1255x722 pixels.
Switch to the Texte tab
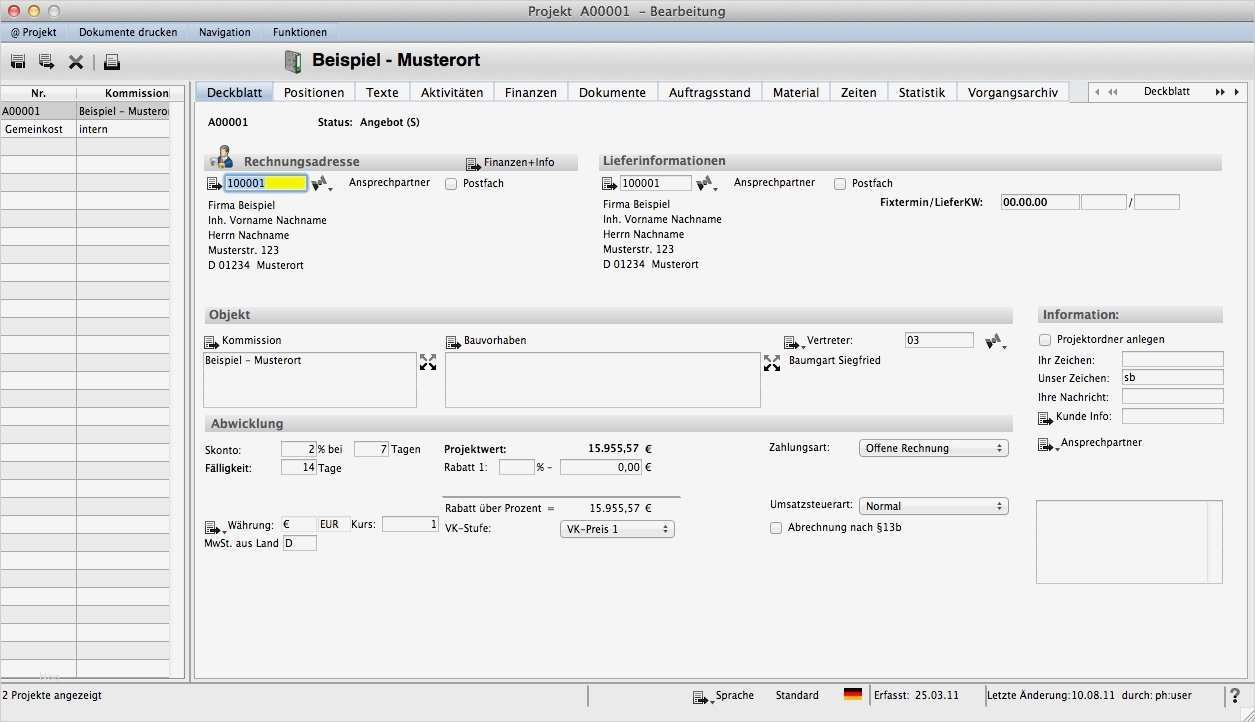coord(382,92)
